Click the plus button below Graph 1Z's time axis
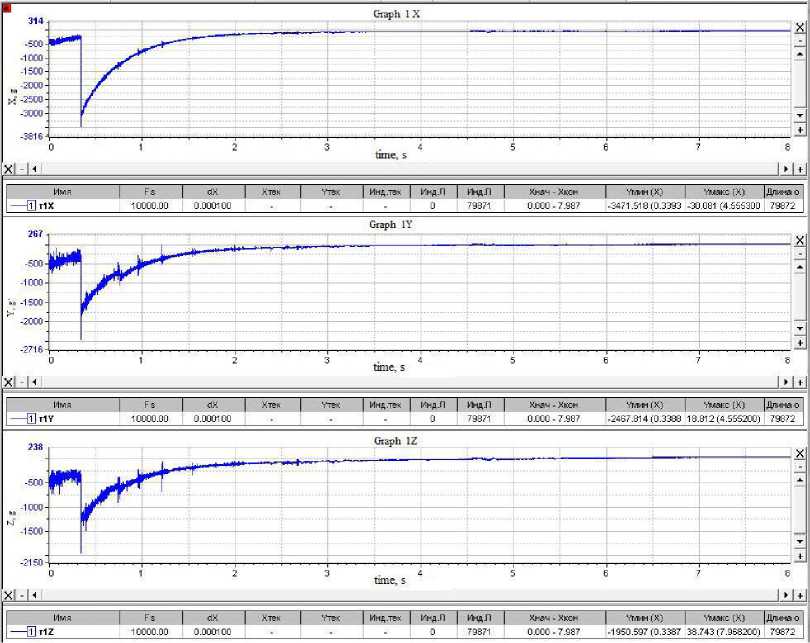Viewport: 810px width, 643px height. [x=800, y=595]
